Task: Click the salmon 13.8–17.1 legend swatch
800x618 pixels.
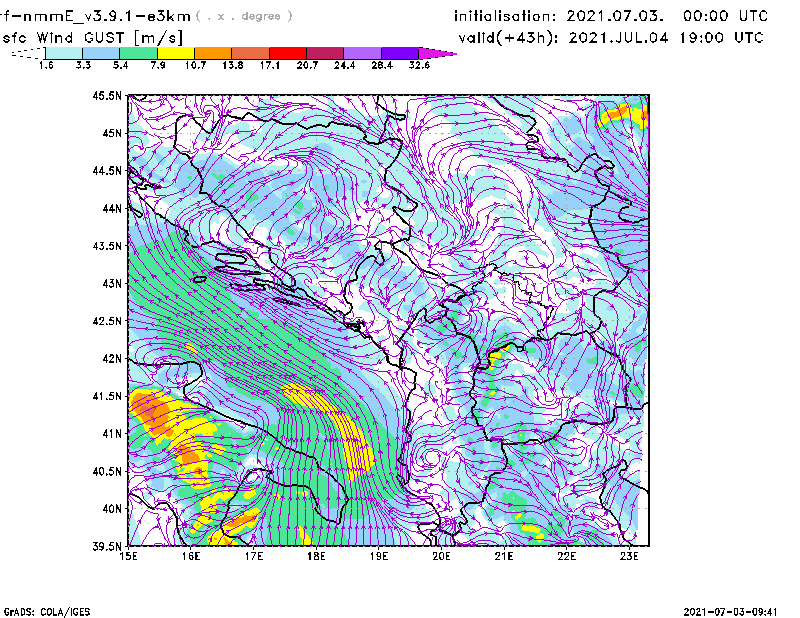Action: tap(251, 53)
